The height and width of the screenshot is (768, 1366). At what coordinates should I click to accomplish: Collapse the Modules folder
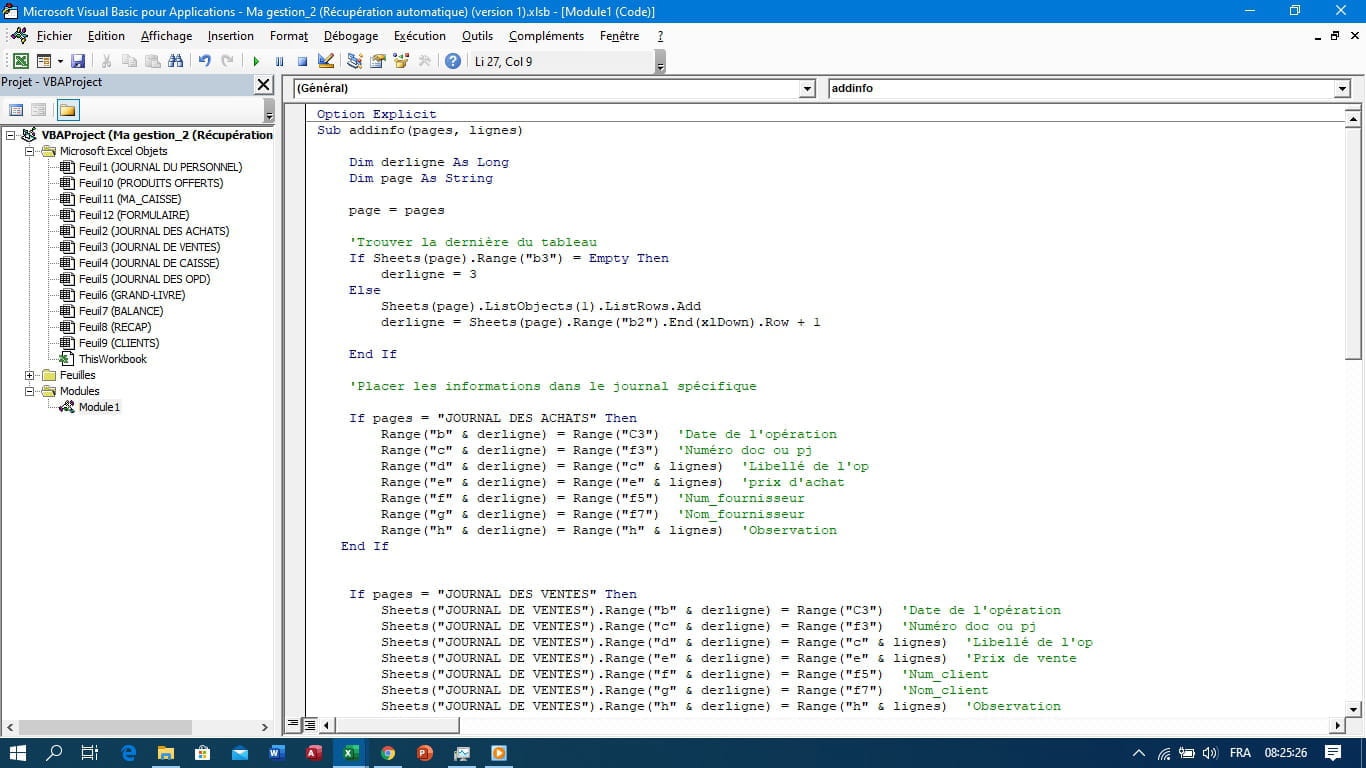pos(30,391)
